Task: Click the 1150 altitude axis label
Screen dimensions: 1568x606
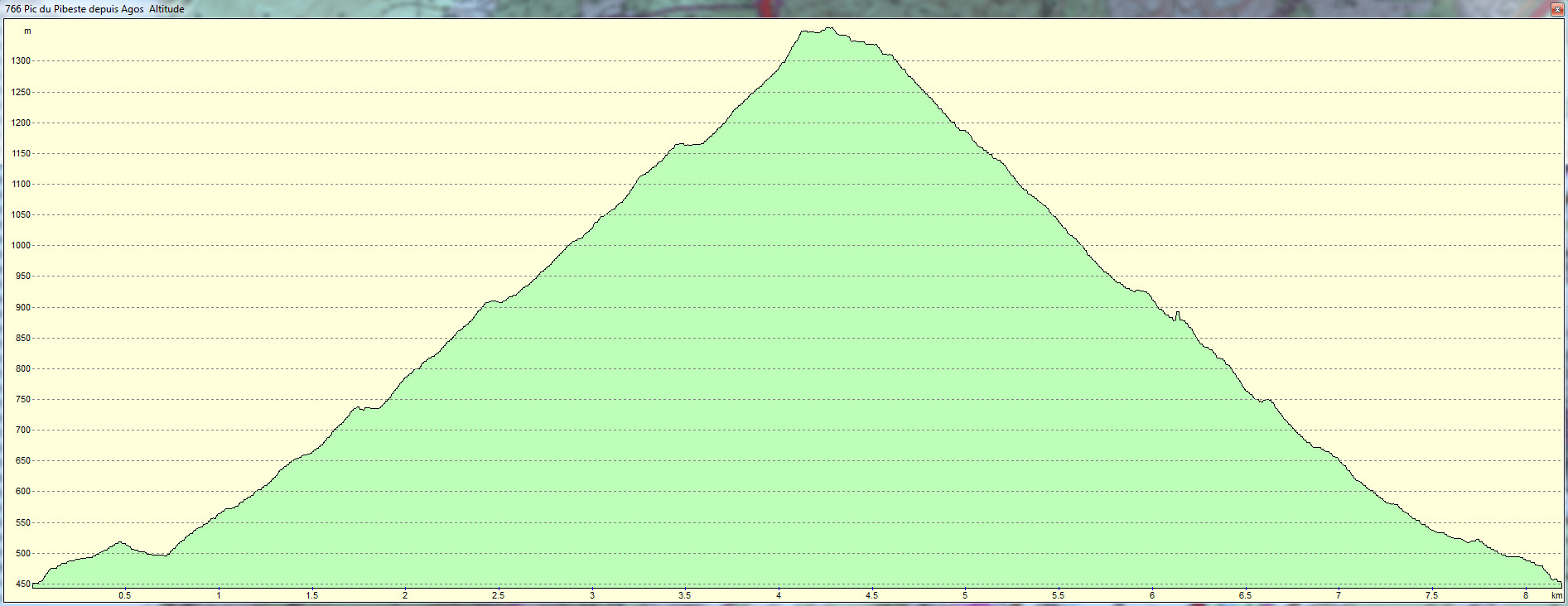Action: 21,154
